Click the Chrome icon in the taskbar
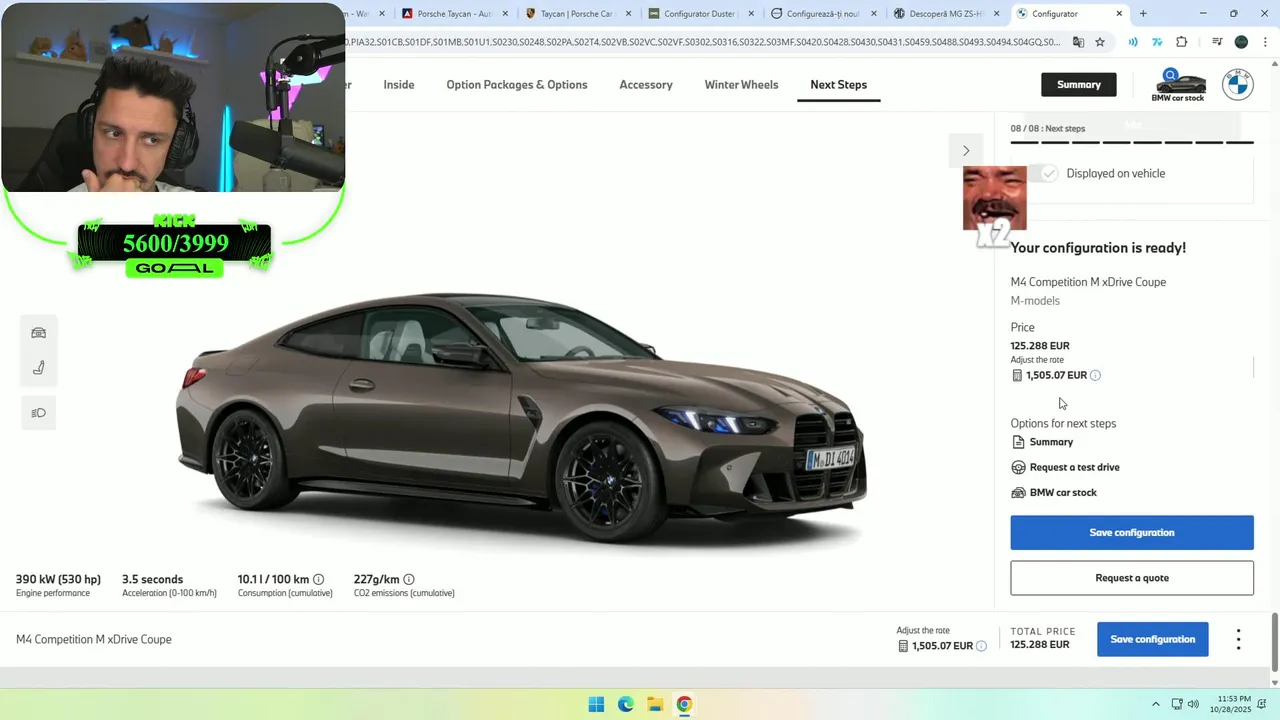Viewport: 1280px width, 720px height. tap(684, 704)
